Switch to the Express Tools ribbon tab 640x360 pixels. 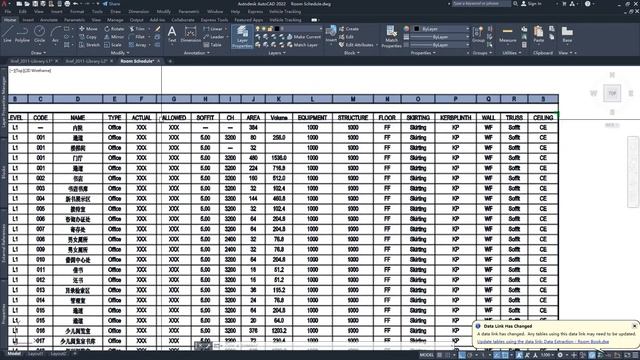point(214,20)
